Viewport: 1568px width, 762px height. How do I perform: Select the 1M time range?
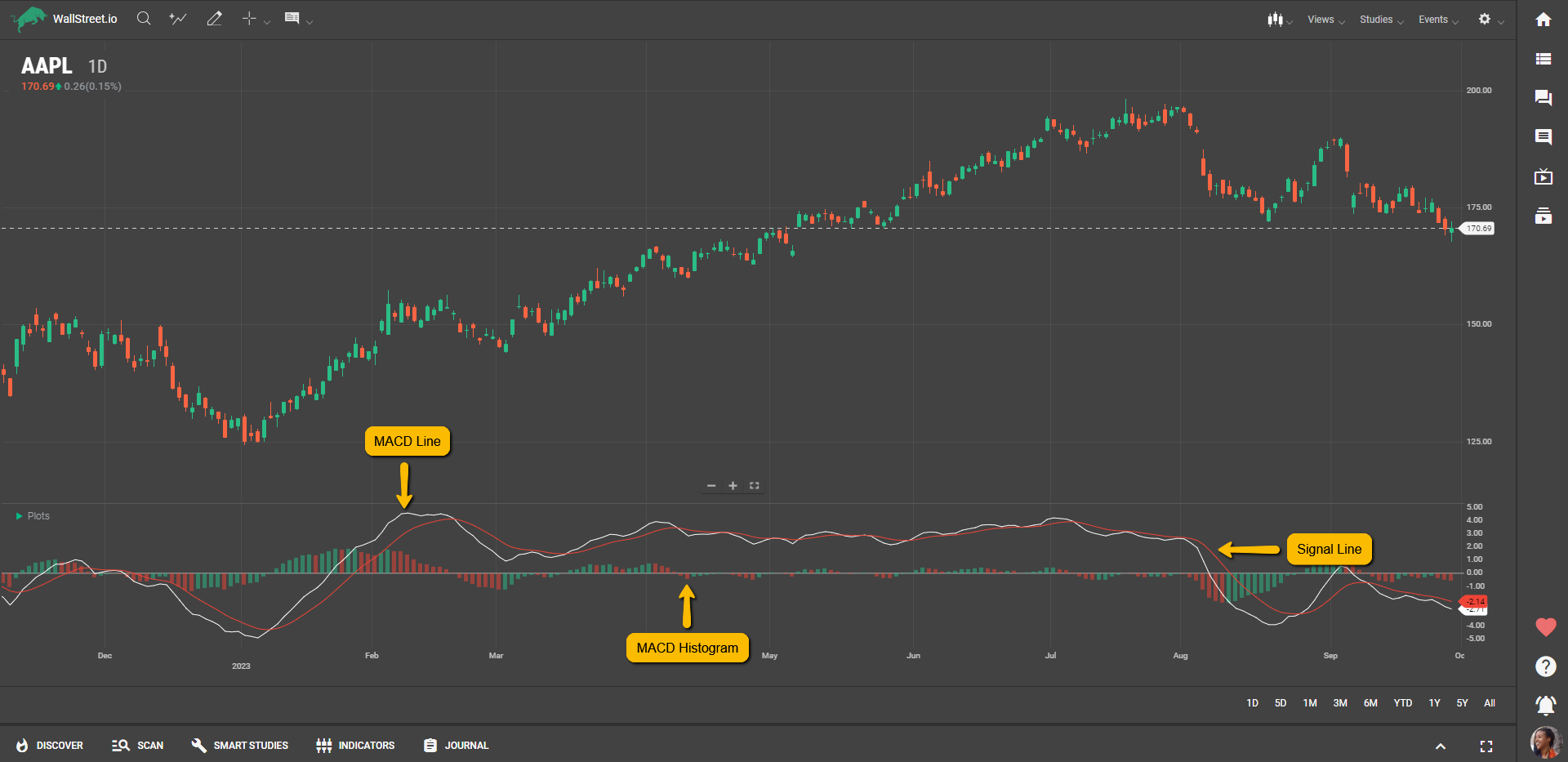1310,703
